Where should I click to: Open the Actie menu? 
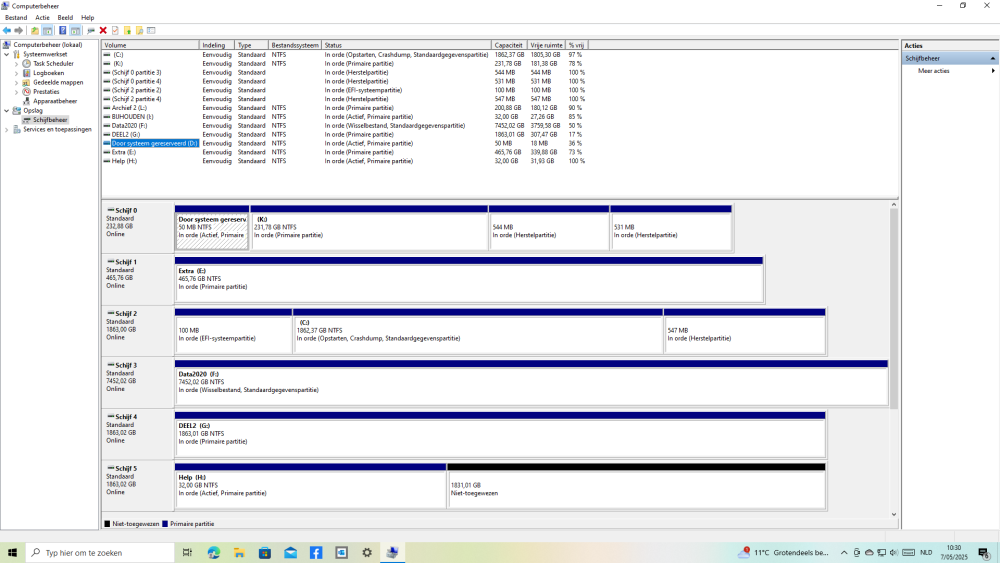(42, 18)
